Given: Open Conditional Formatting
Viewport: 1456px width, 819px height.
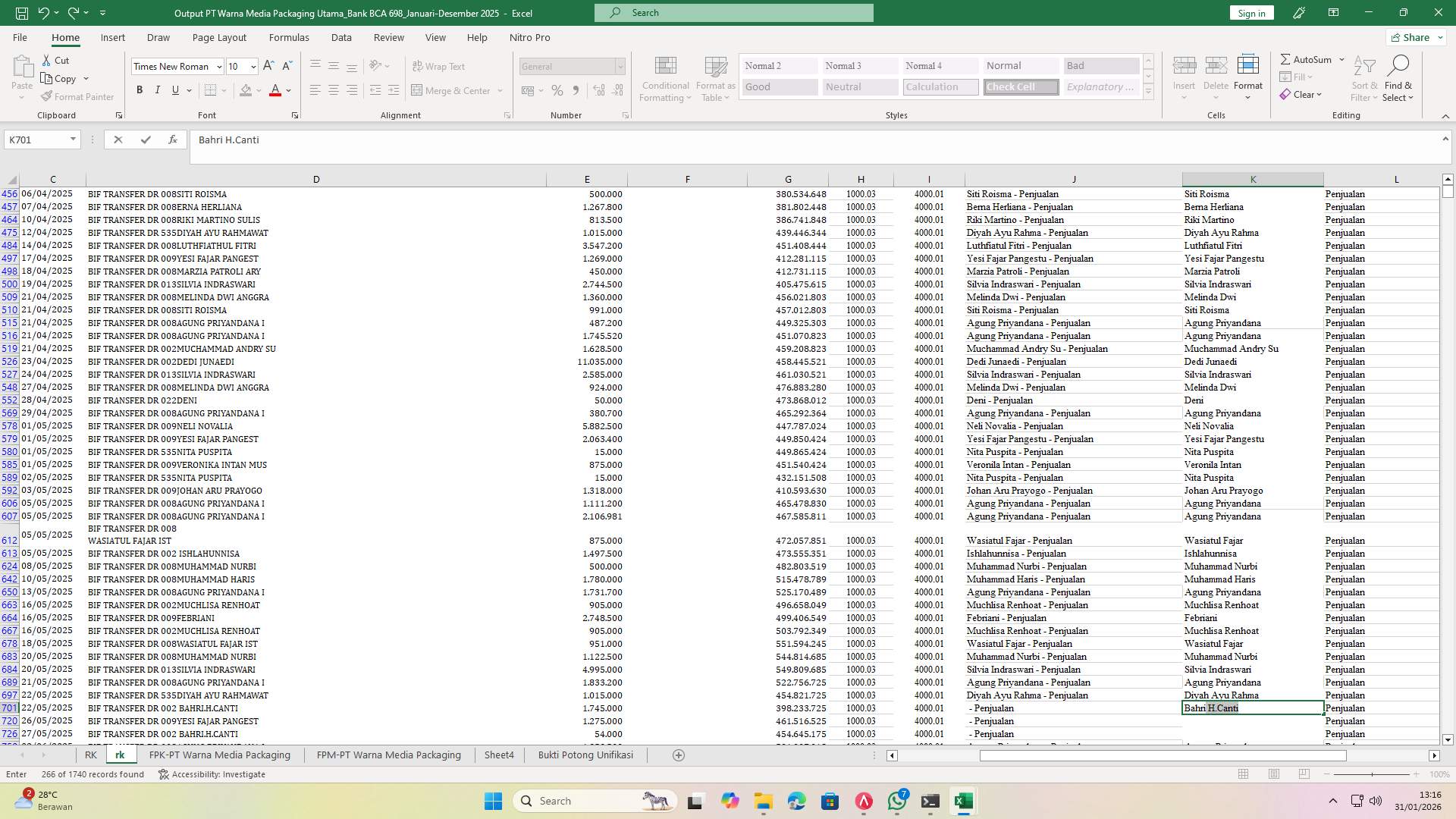Looking at the screenshot, I should 665,78.
